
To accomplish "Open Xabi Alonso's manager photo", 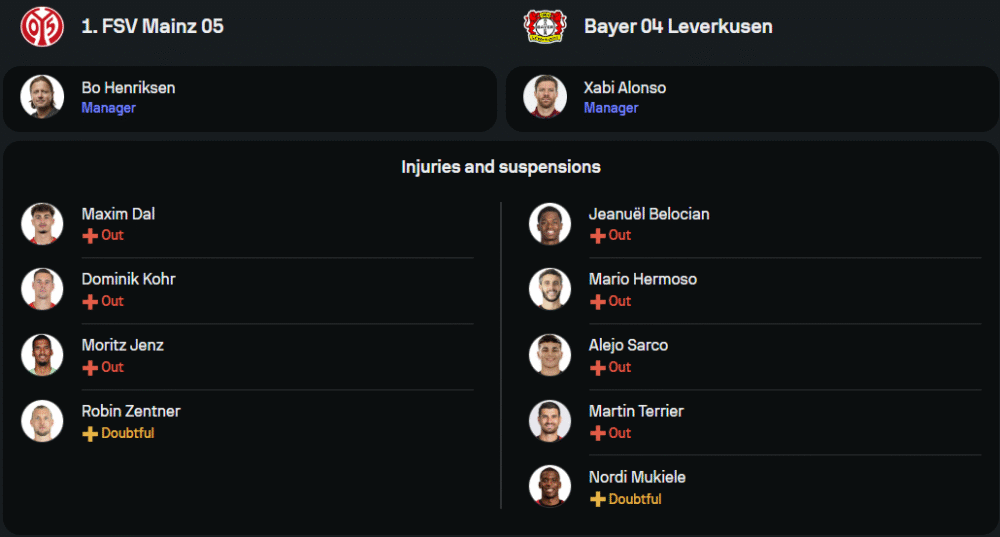I will click(545, 97).
